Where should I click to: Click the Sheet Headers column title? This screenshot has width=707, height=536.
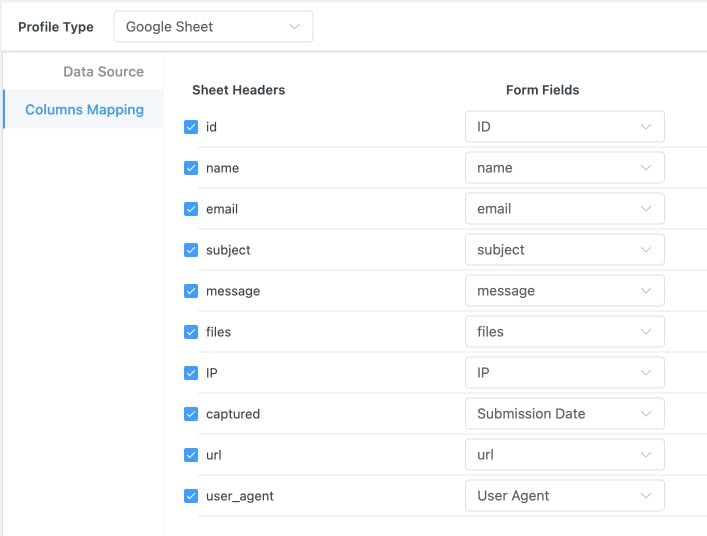239,90
